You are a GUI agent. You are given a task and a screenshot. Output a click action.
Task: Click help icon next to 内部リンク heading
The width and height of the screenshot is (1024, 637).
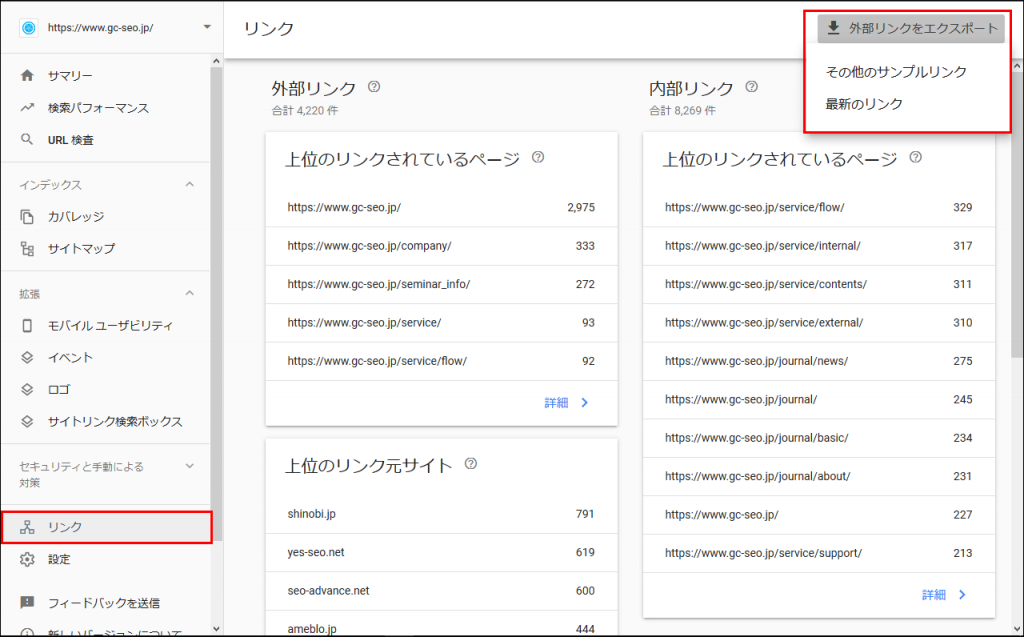(752, 86)
